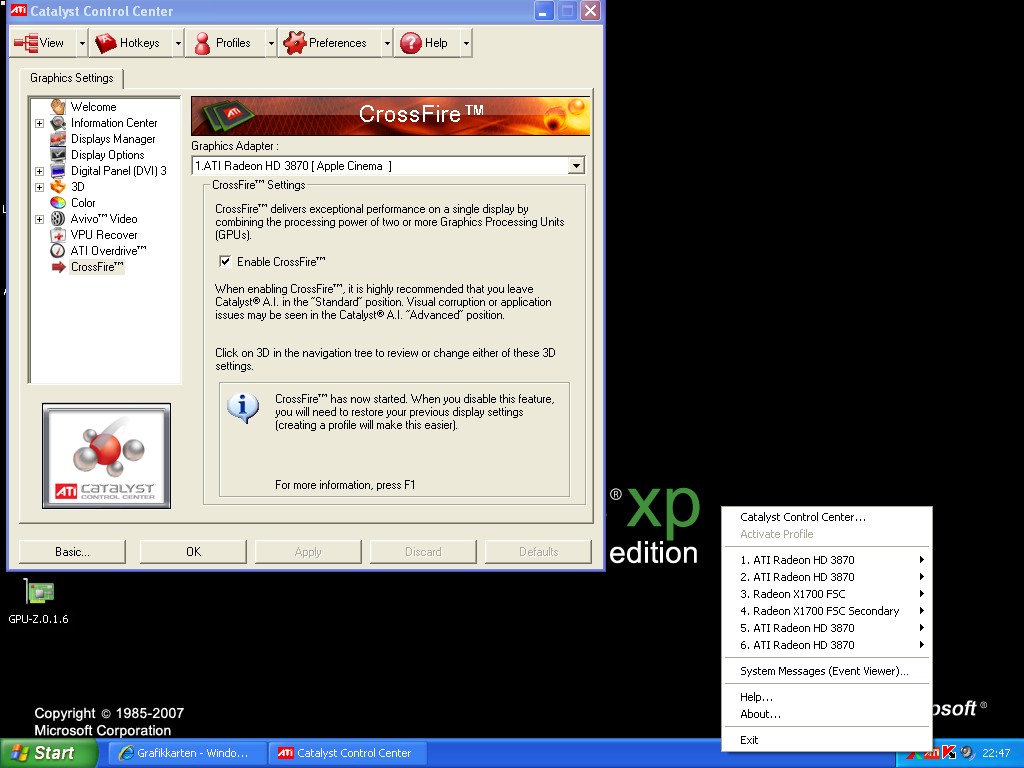Viewport: 1024px width, 768px height.
Task: Click the OK button
Action: (193, 552)
